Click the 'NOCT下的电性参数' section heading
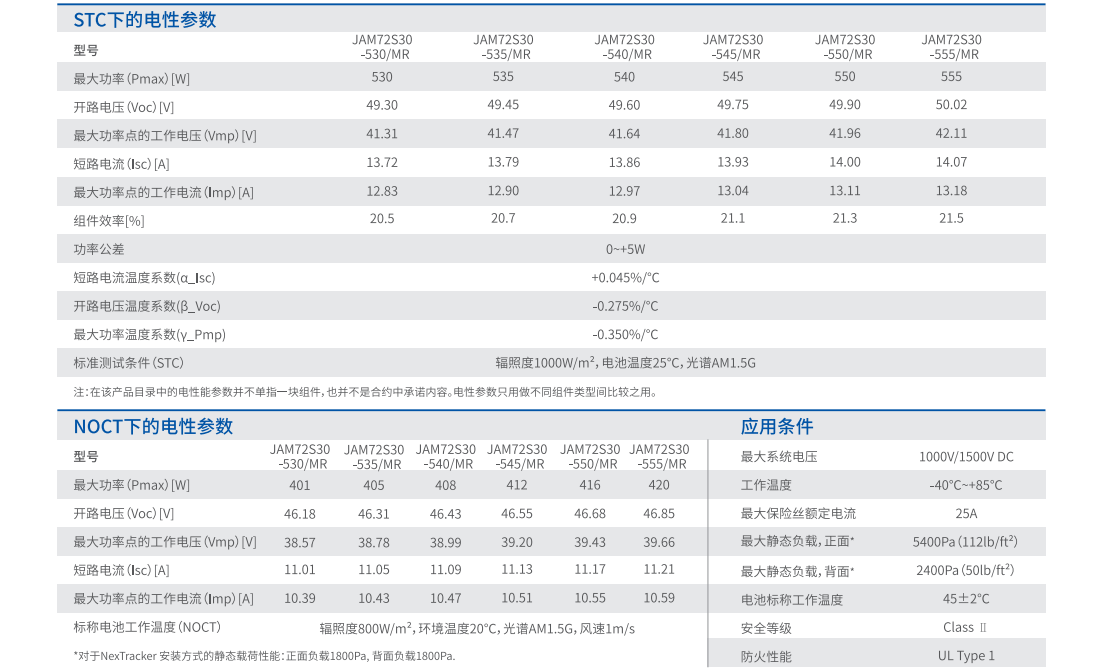 tap(153, 426)
